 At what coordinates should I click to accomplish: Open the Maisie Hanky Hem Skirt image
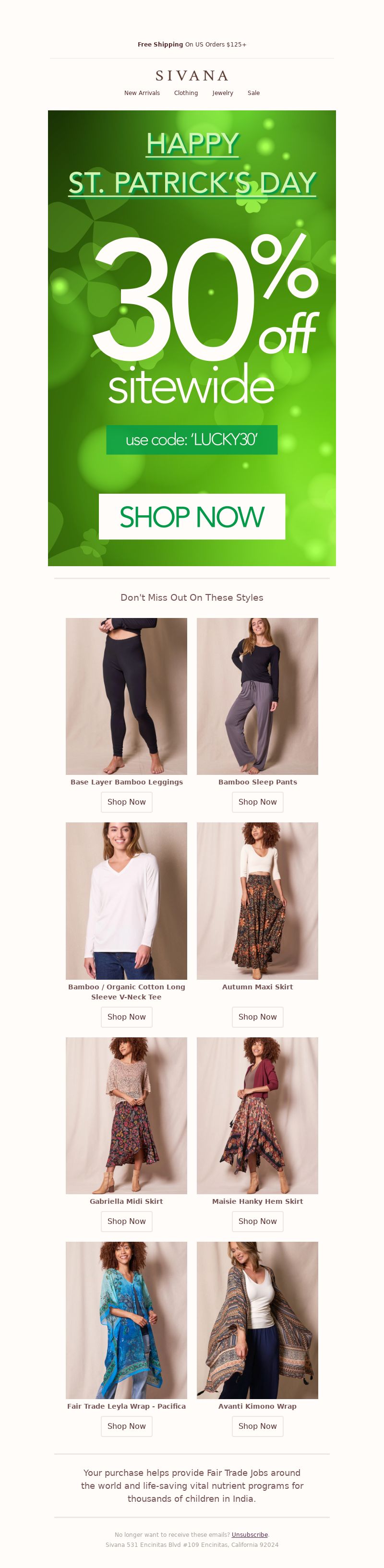point(257,1116)
